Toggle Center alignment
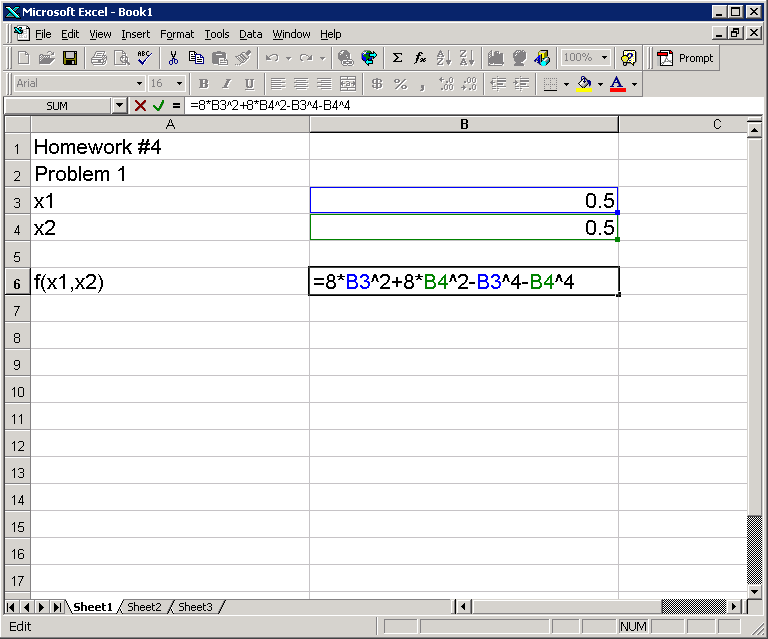This screenshot has height=639, width=768. pos(301,84)
